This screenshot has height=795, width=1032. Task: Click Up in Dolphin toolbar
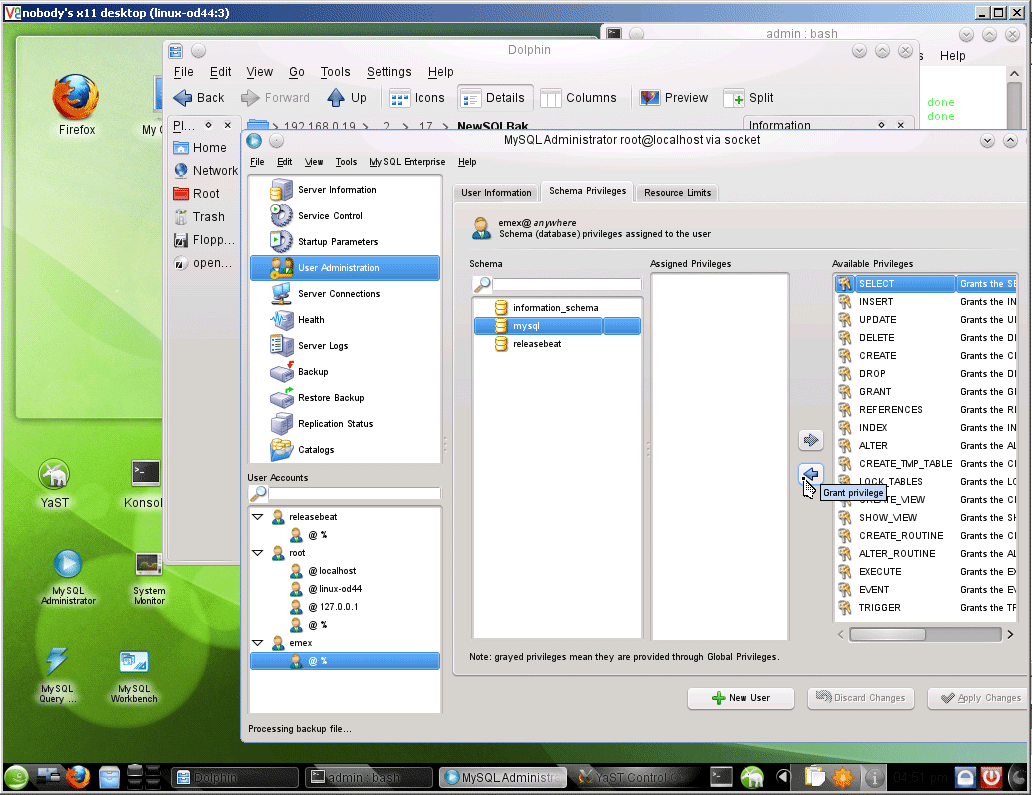click(348, 98)
